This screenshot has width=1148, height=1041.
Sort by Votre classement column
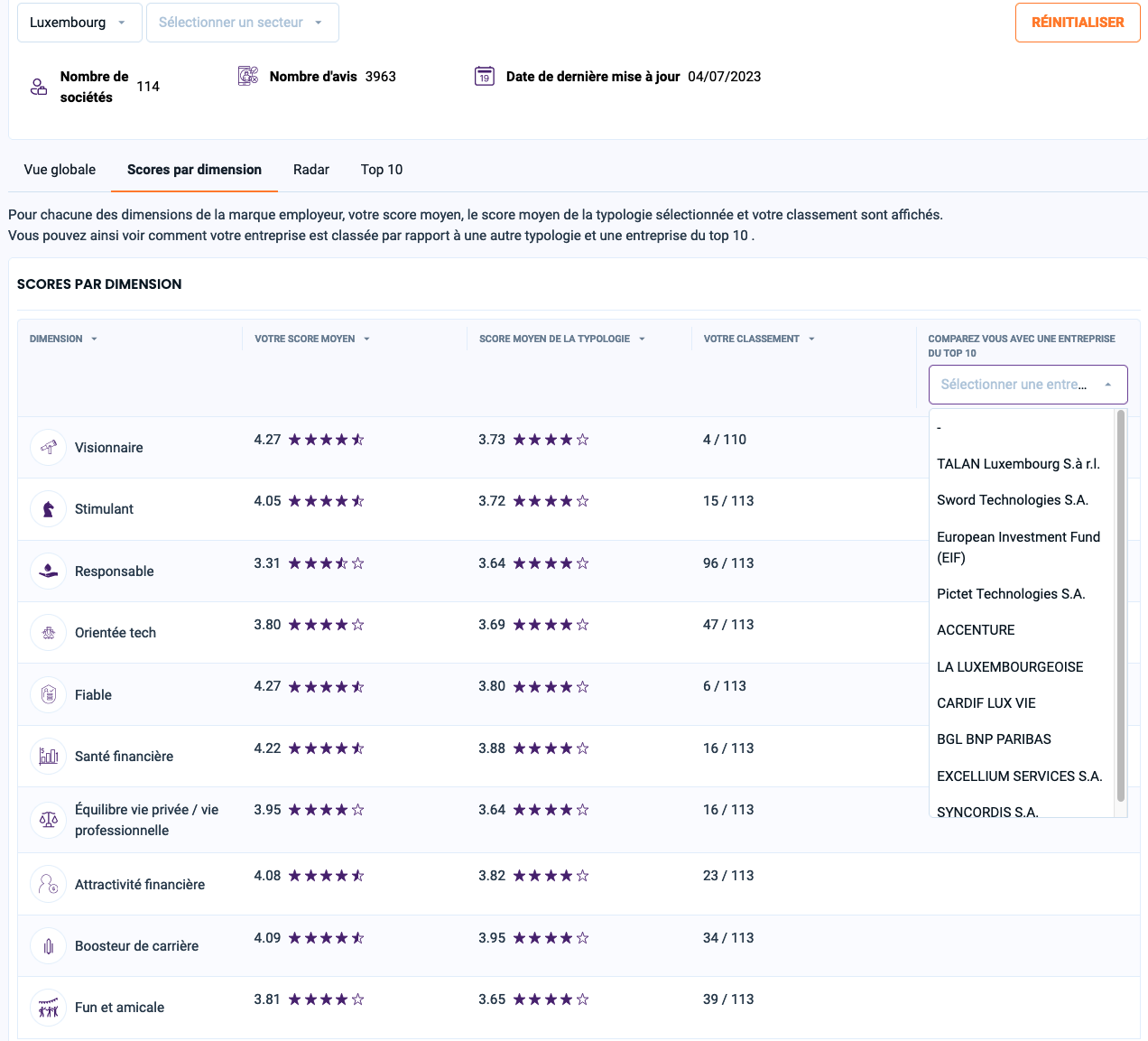tap(759, 339)
